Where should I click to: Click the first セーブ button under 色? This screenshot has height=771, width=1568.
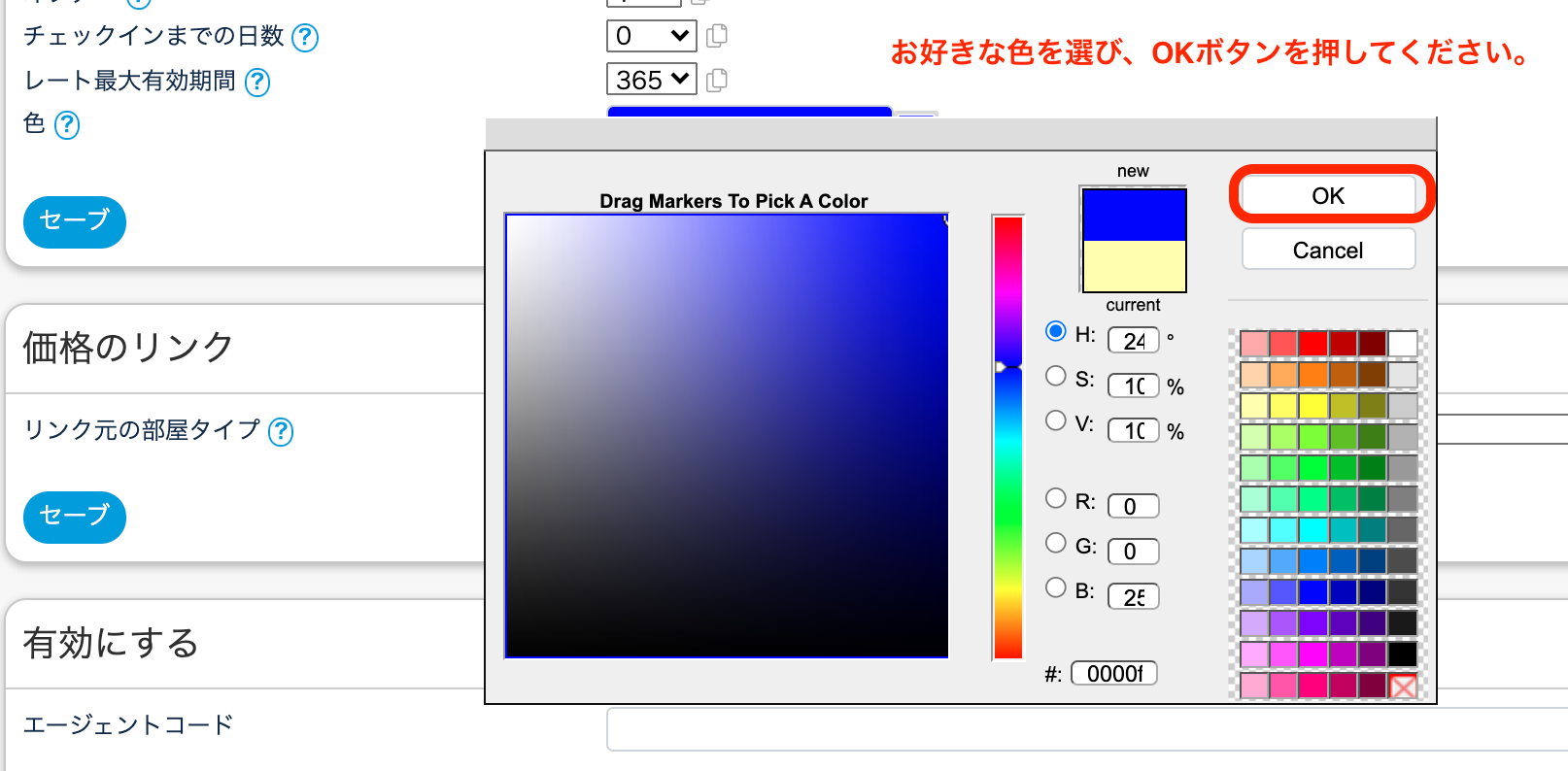[75, 221]
